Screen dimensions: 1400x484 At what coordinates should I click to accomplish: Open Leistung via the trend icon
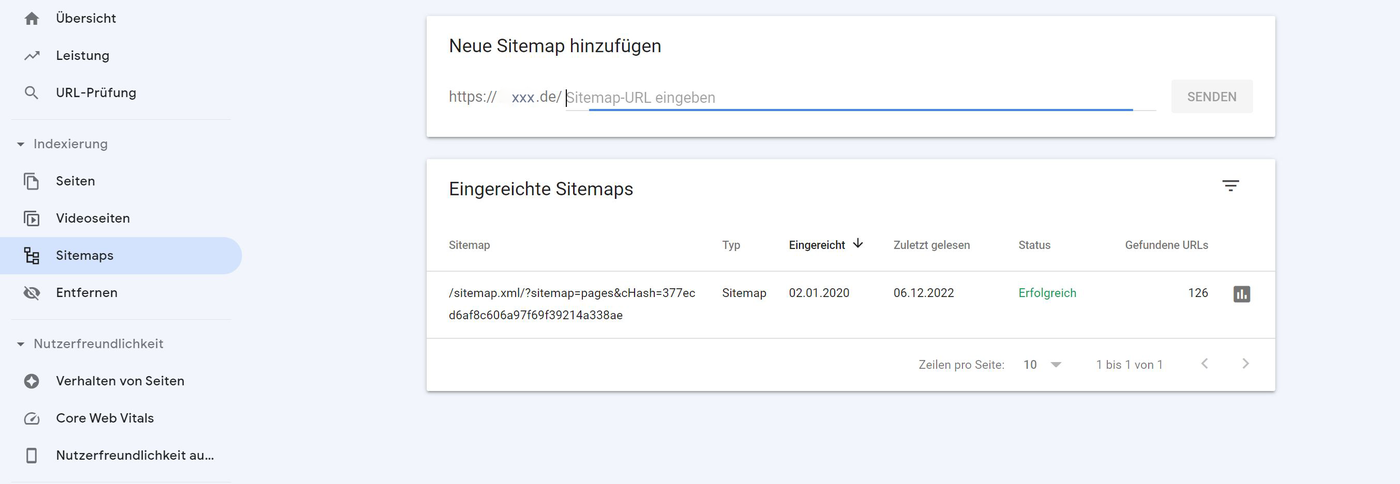point(32,56)
